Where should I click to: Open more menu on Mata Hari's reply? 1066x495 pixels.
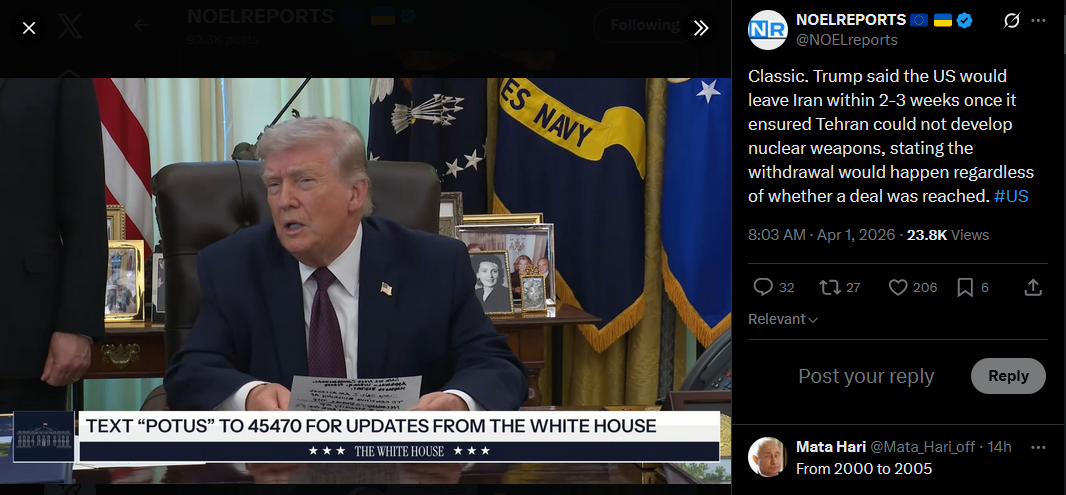pos(1038,447)
